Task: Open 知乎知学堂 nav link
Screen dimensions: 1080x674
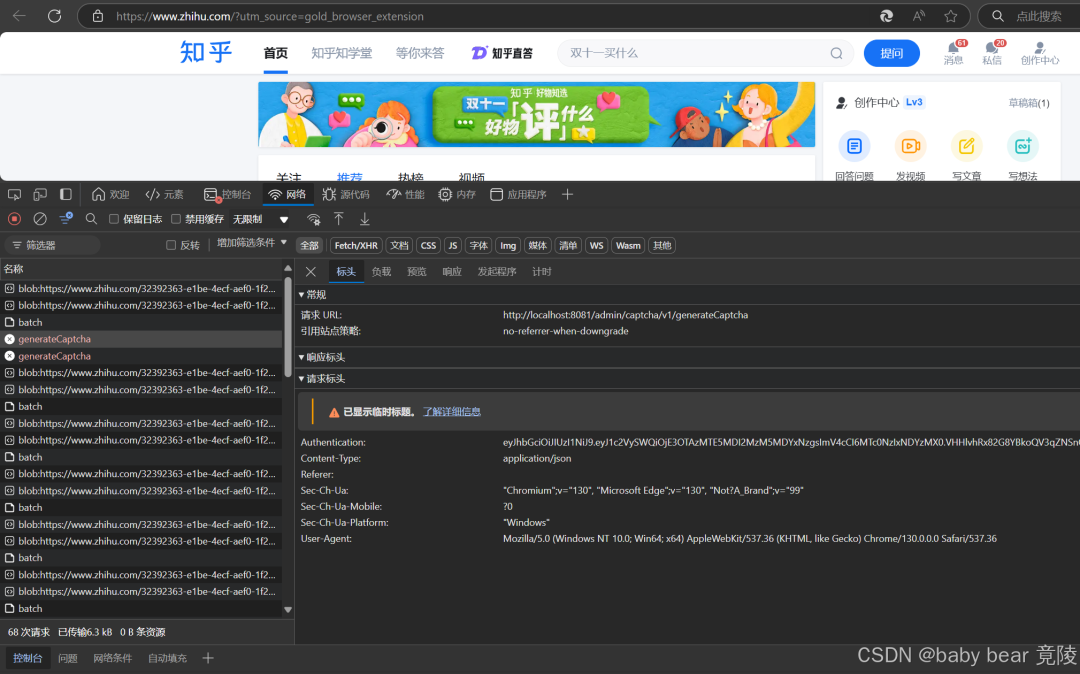Action: pyautogui.click(x=342, y=53)
